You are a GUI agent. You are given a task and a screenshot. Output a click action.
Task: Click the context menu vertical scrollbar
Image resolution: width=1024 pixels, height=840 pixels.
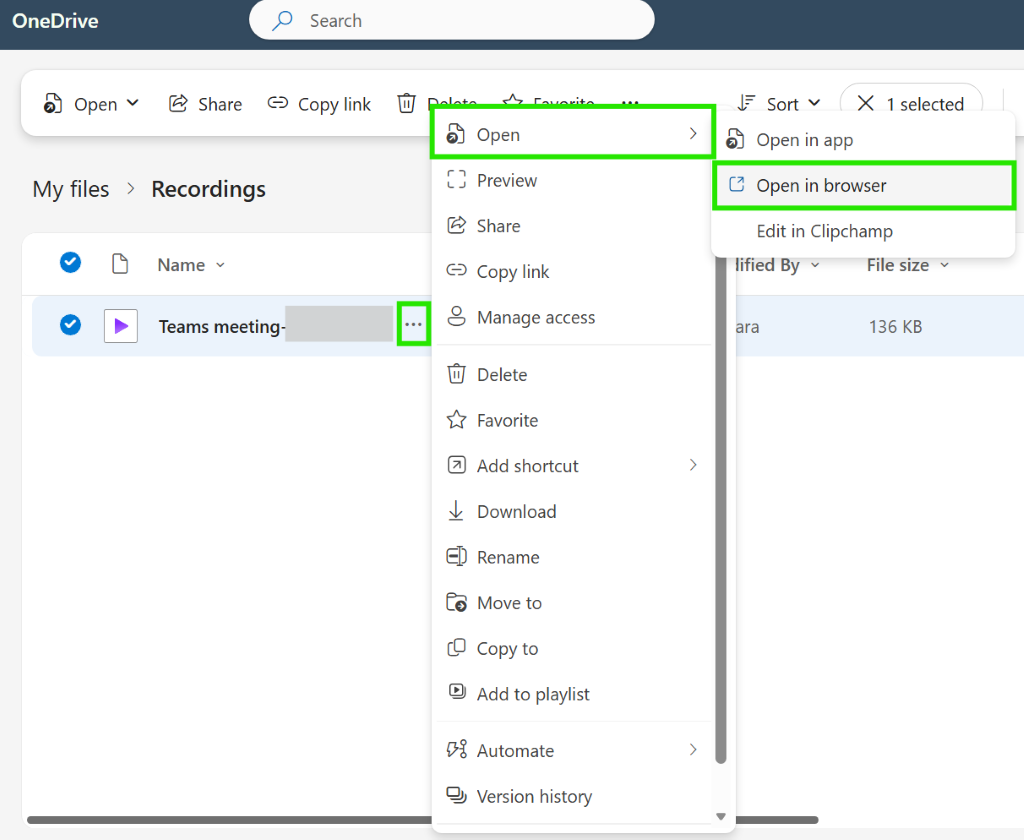721,509
